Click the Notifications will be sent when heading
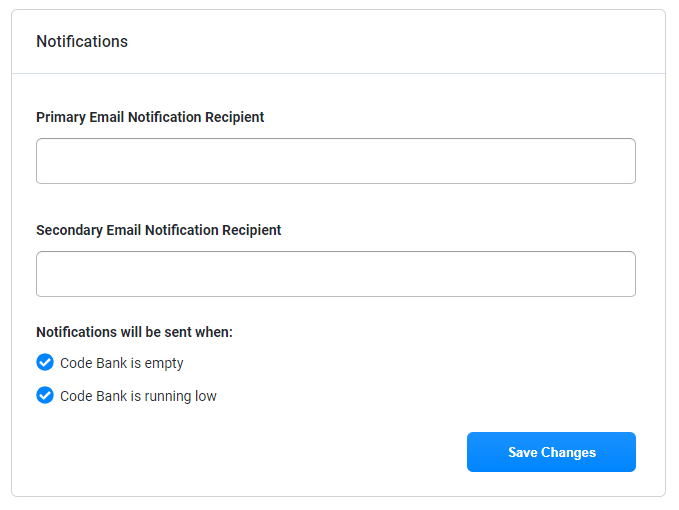Viewport: 679px width, 510px height. click(x=134, y=332)
